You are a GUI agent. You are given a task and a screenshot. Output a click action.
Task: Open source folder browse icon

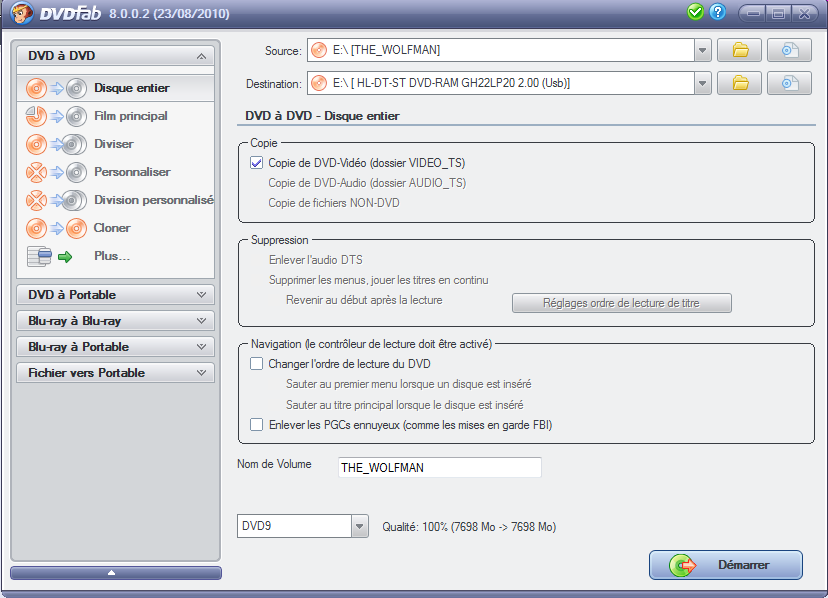(x=739, y=50)
